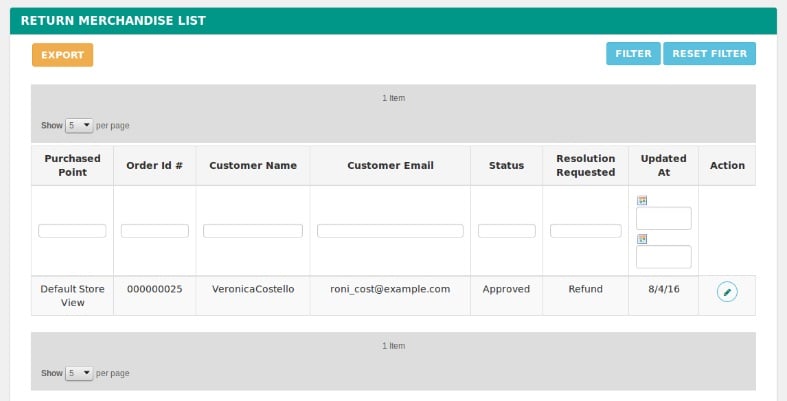Sort by the Customer Email column header
This screenshot has width=787, height=401.
click(x=390, y=165)
